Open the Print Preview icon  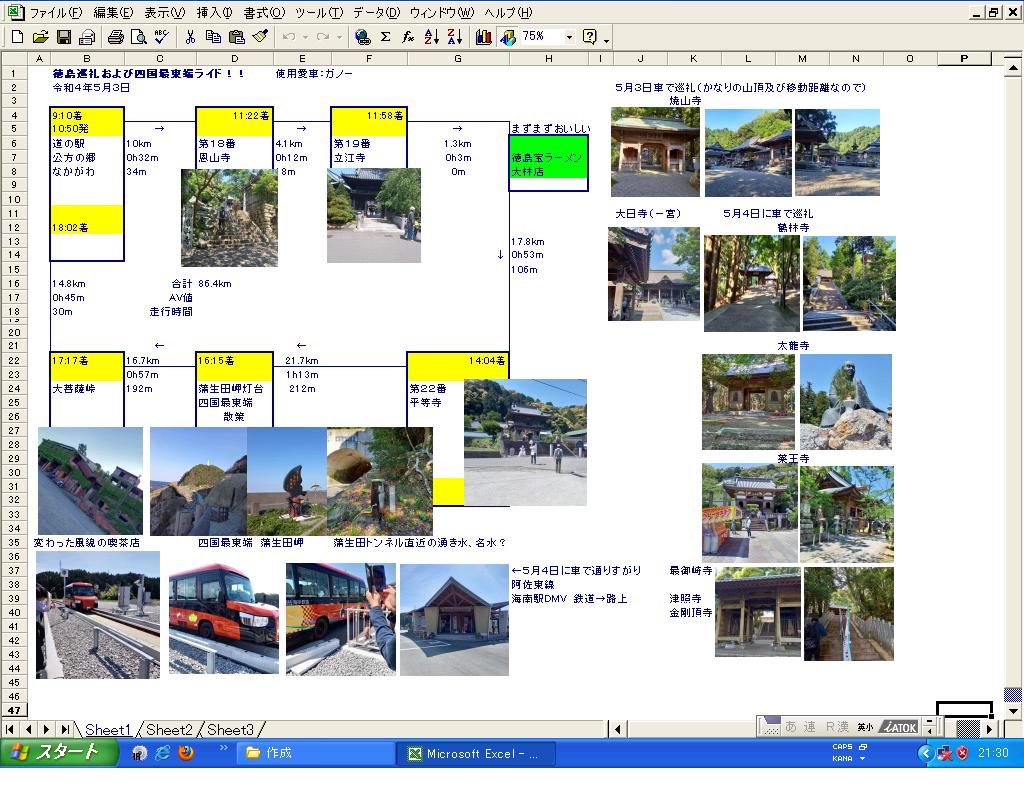(x=138, y=37)
